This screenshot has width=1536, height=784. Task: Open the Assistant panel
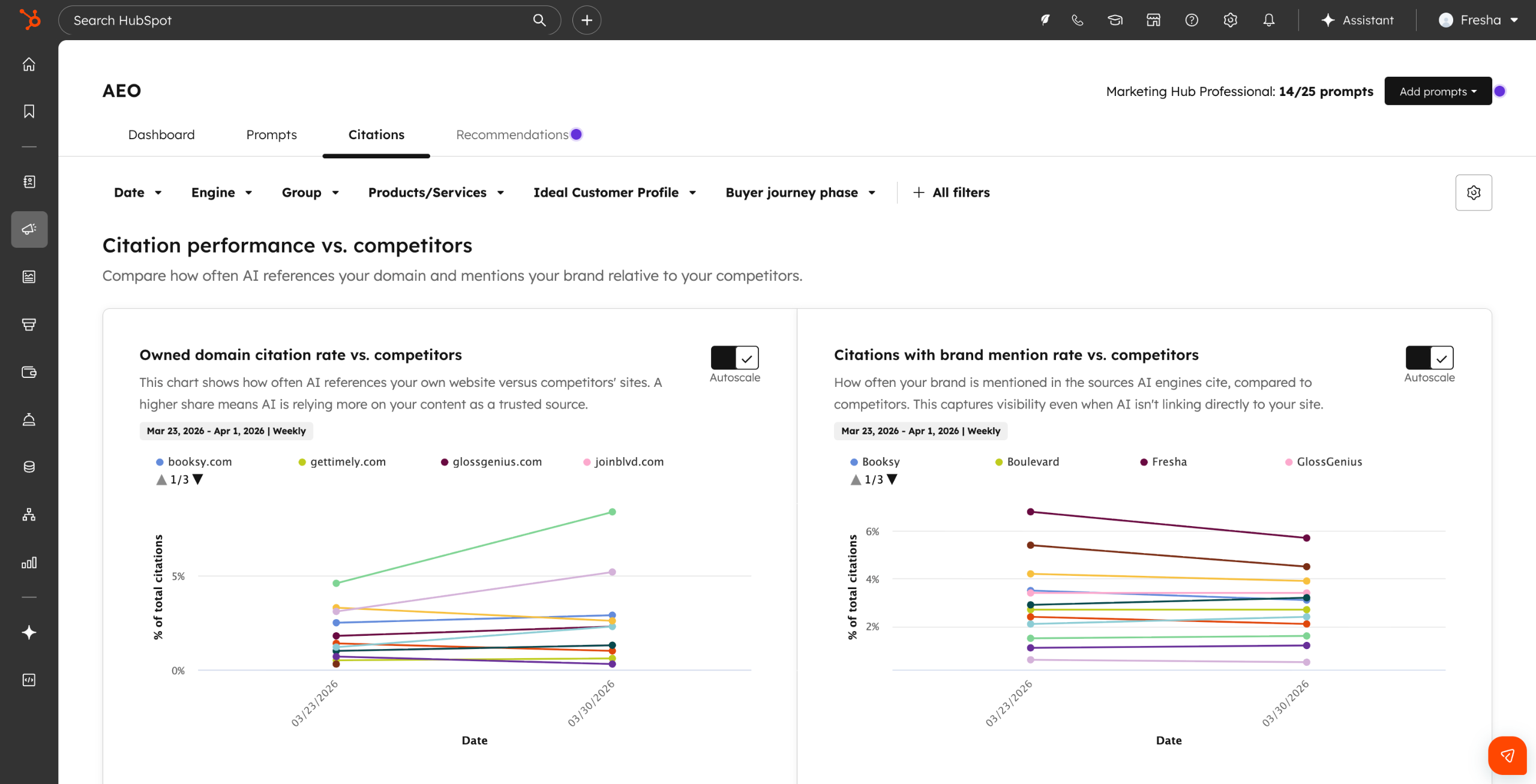[x=1357, y=20]
